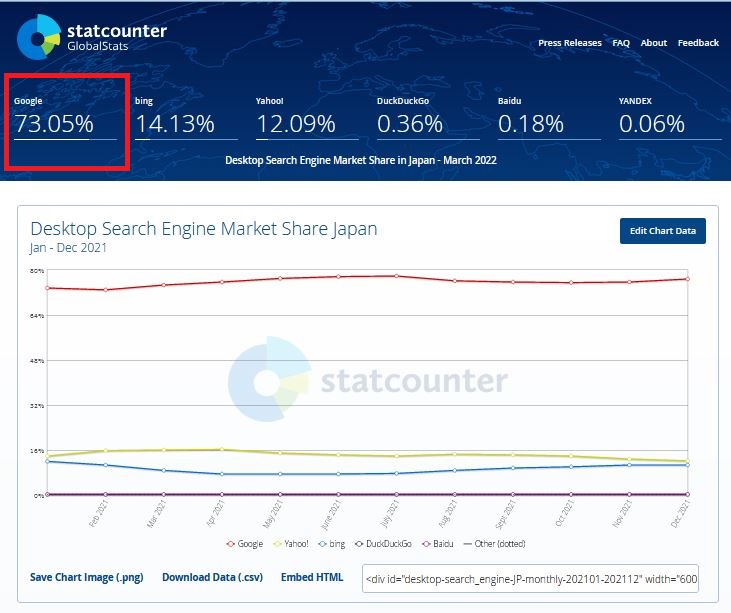Click the bing data point for Aug 2021

(x=455, y=470)
